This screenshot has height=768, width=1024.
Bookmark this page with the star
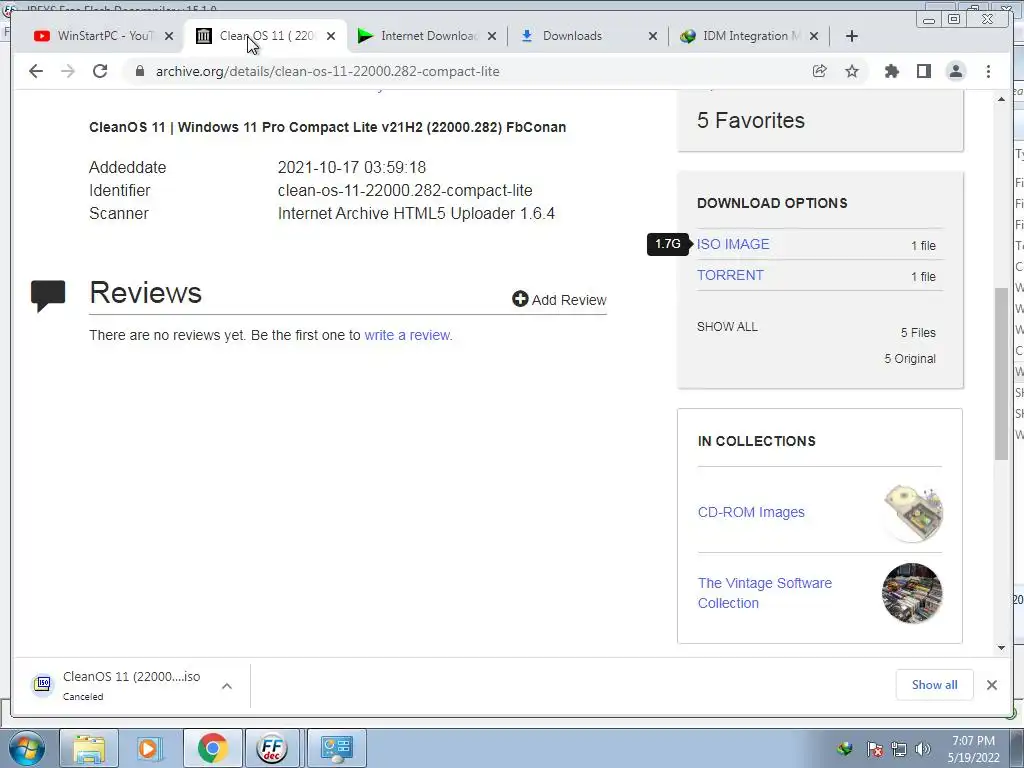pyautogui.click(x=852, y=71)
